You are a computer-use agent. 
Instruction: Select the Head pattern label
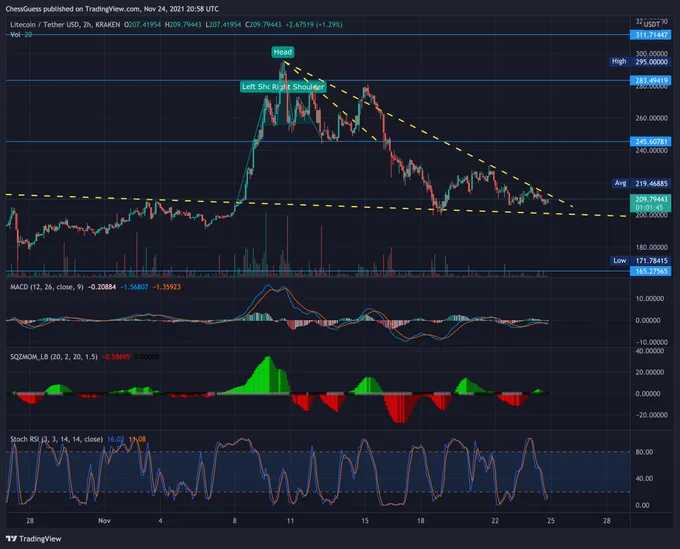(283, 52)
